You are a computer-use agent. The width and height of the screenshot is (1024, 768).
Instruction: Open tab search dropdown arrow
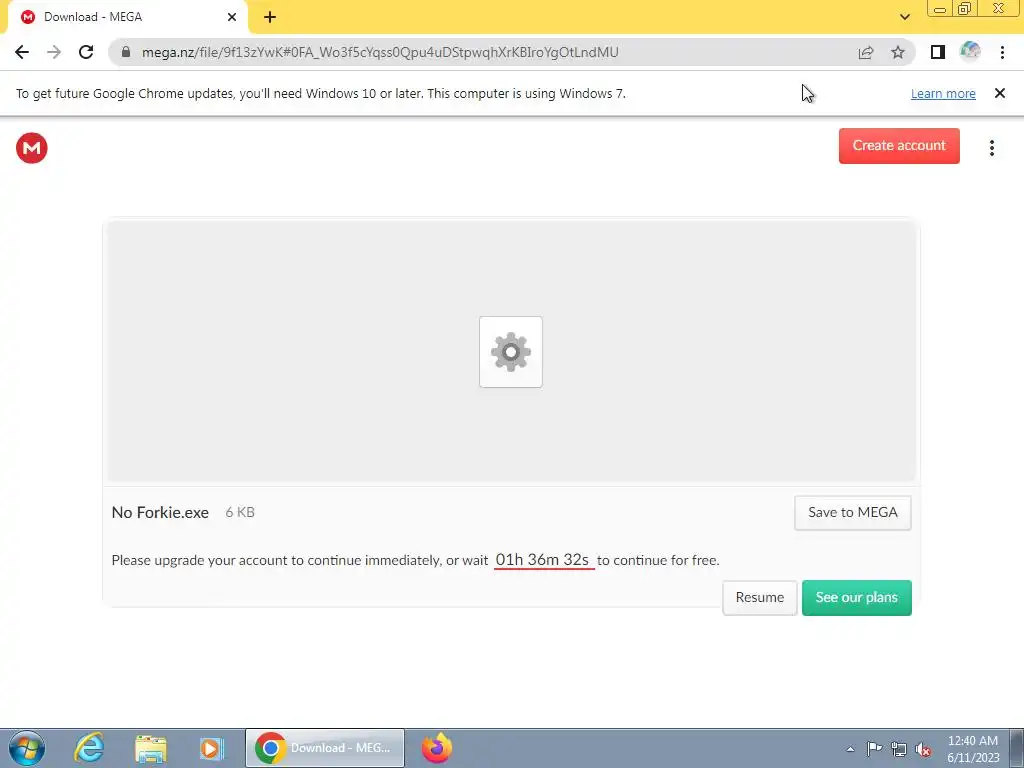pyautogui.click(x=904, y=17)
